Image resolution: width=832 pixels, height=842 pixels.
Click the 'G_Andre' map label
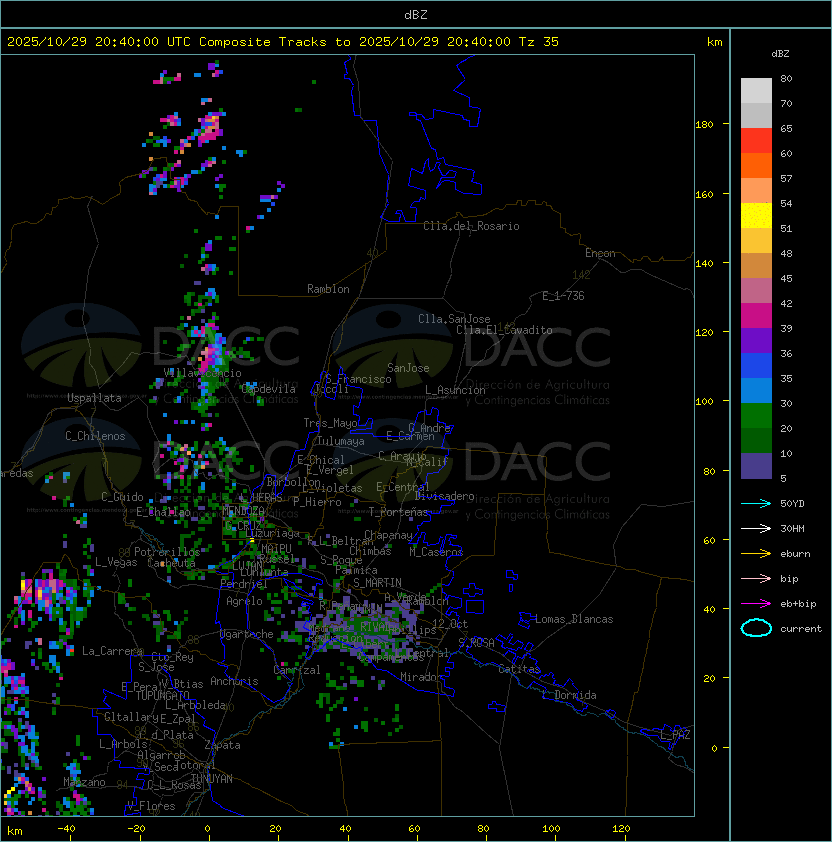(x=429, y=428)
